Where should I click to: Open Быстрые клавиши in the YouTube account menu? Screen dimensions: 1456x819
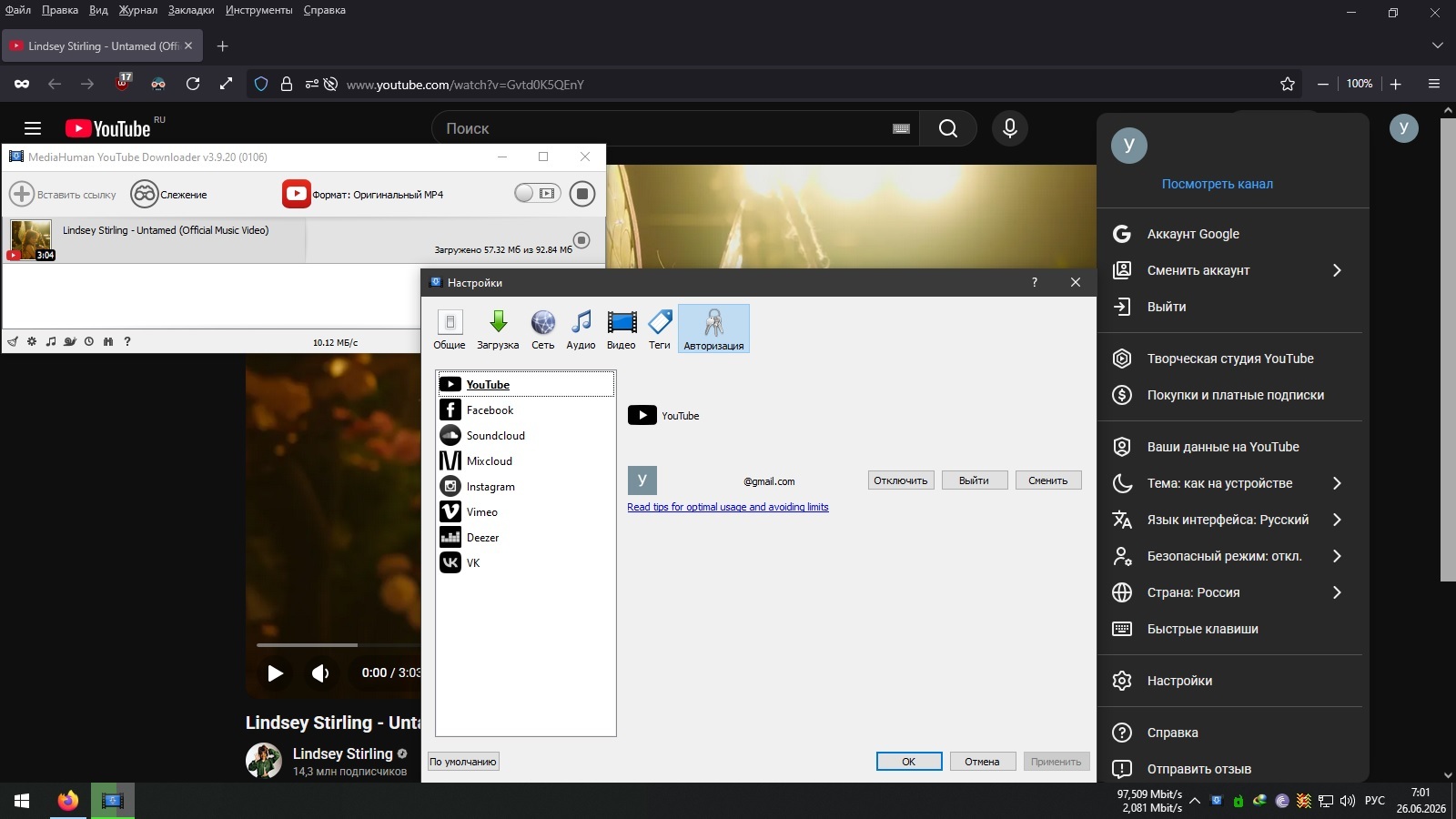[x=1229, y=629]
